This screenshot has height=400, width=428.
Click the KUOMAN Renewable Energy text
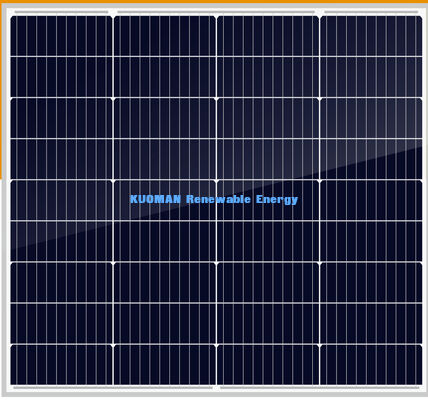214,199
